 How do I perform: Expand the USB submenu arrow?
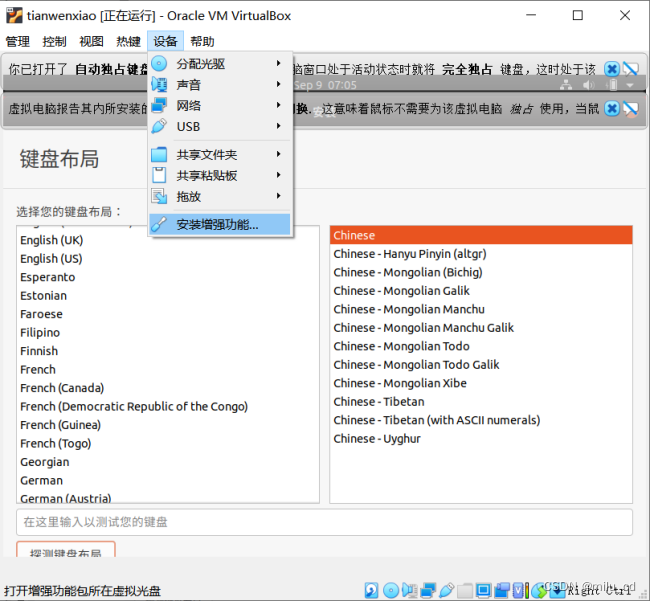[279, 125]
